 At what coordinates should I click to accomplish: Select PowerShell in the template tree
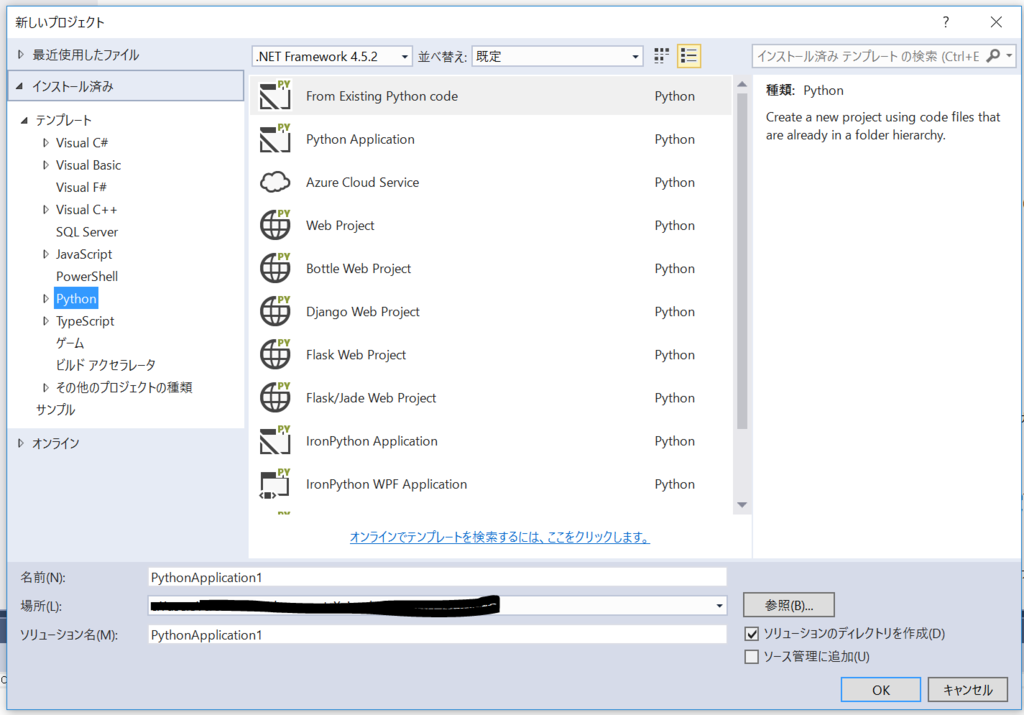[87, 276]
